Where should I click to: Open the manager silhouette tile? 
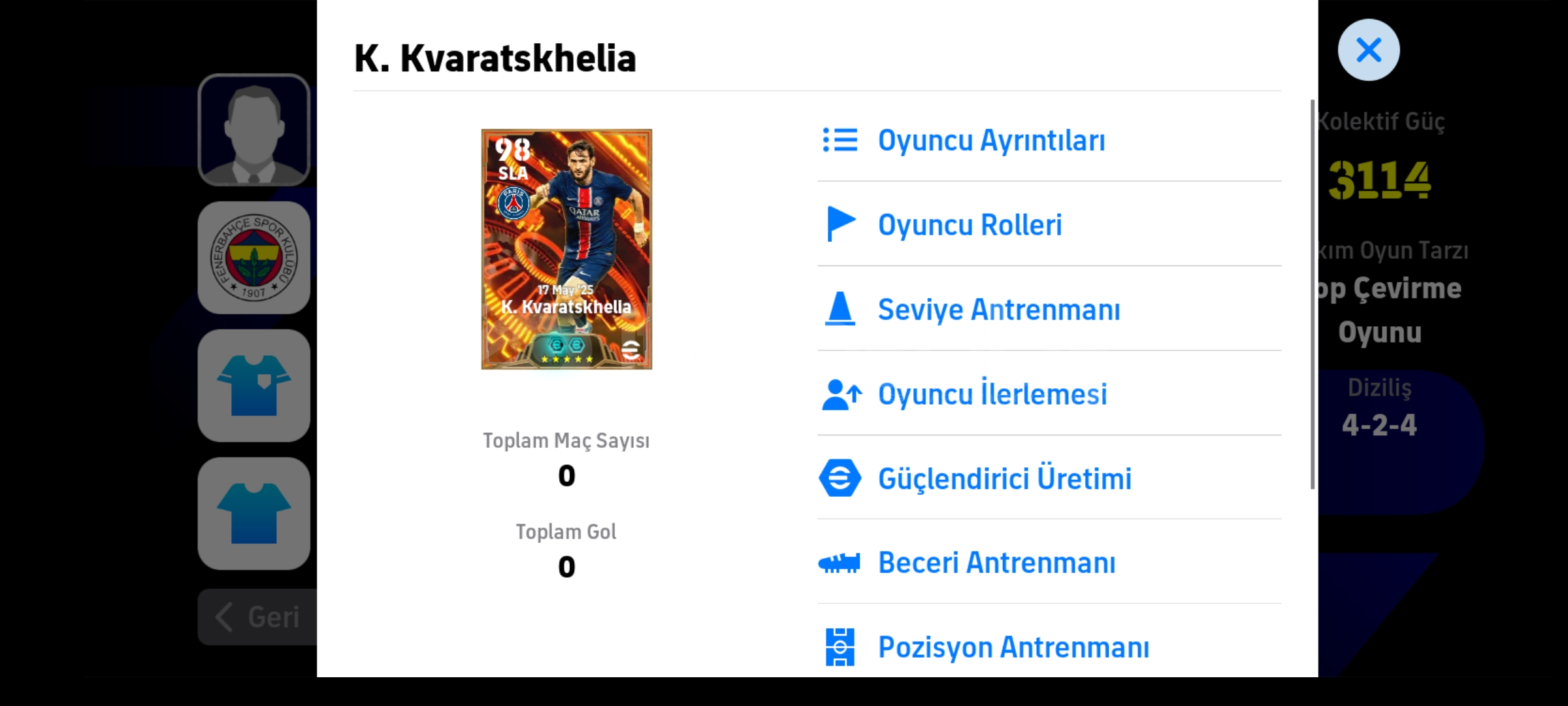tap(254, 130)
